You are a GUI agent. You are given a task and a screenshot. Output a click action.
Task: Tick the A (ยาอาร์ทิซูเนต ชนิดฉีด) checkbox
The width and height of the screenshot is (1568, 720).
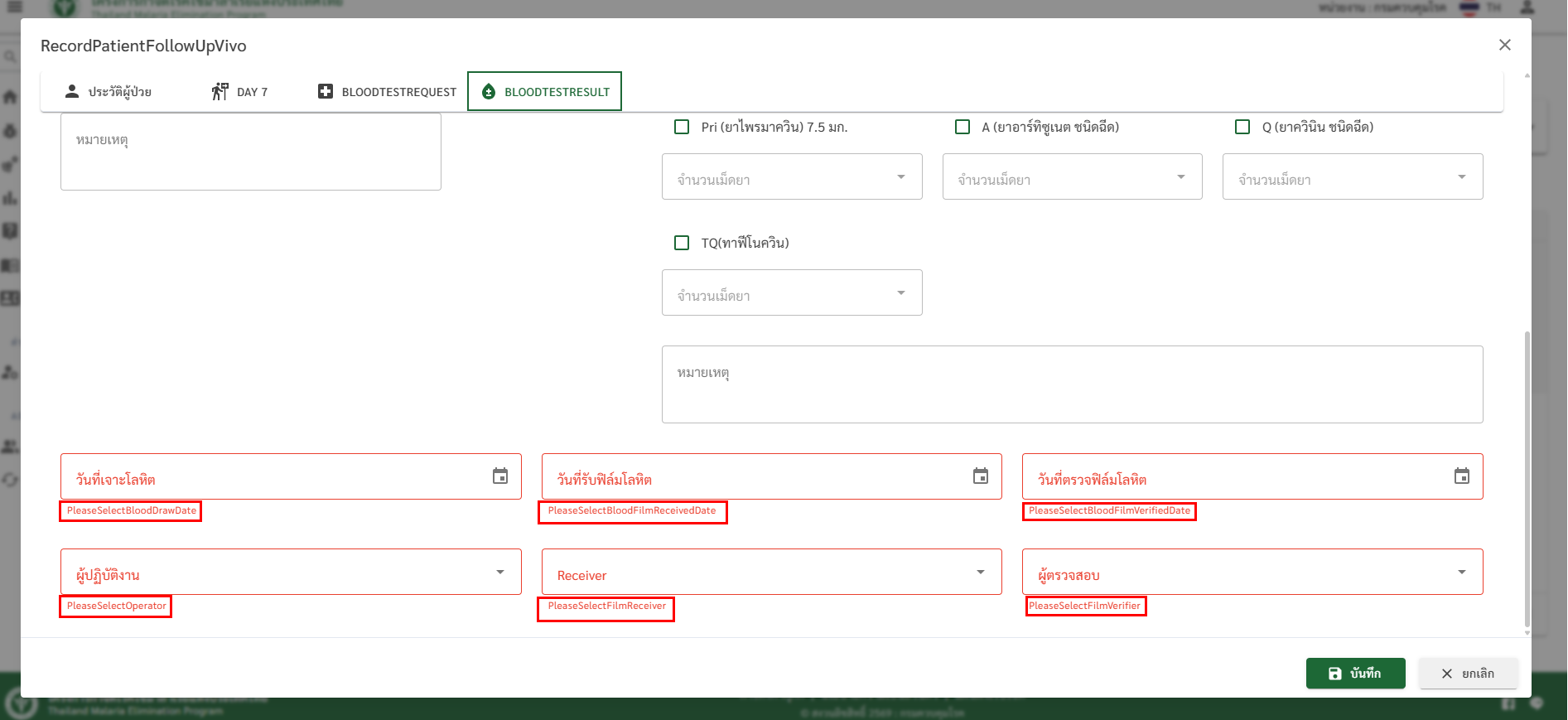click(963, 127)
